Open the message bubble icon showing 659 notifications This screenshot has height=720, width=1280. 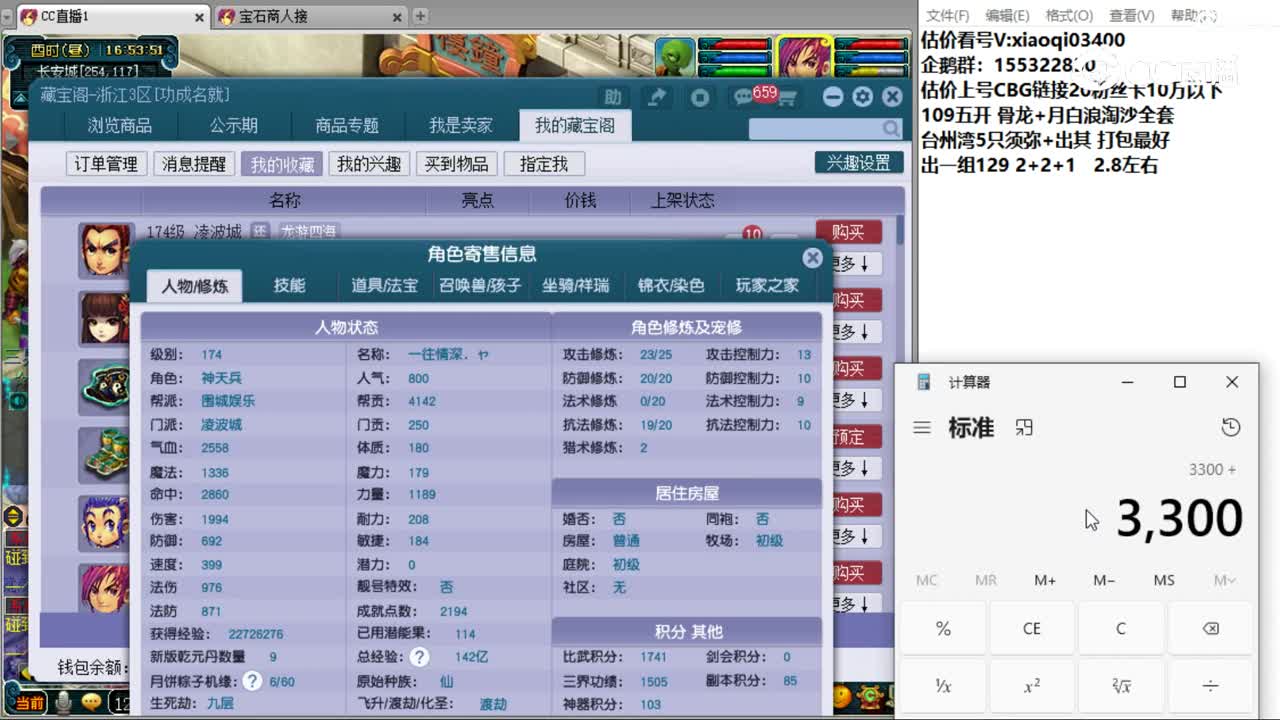(x=743, y=97)
